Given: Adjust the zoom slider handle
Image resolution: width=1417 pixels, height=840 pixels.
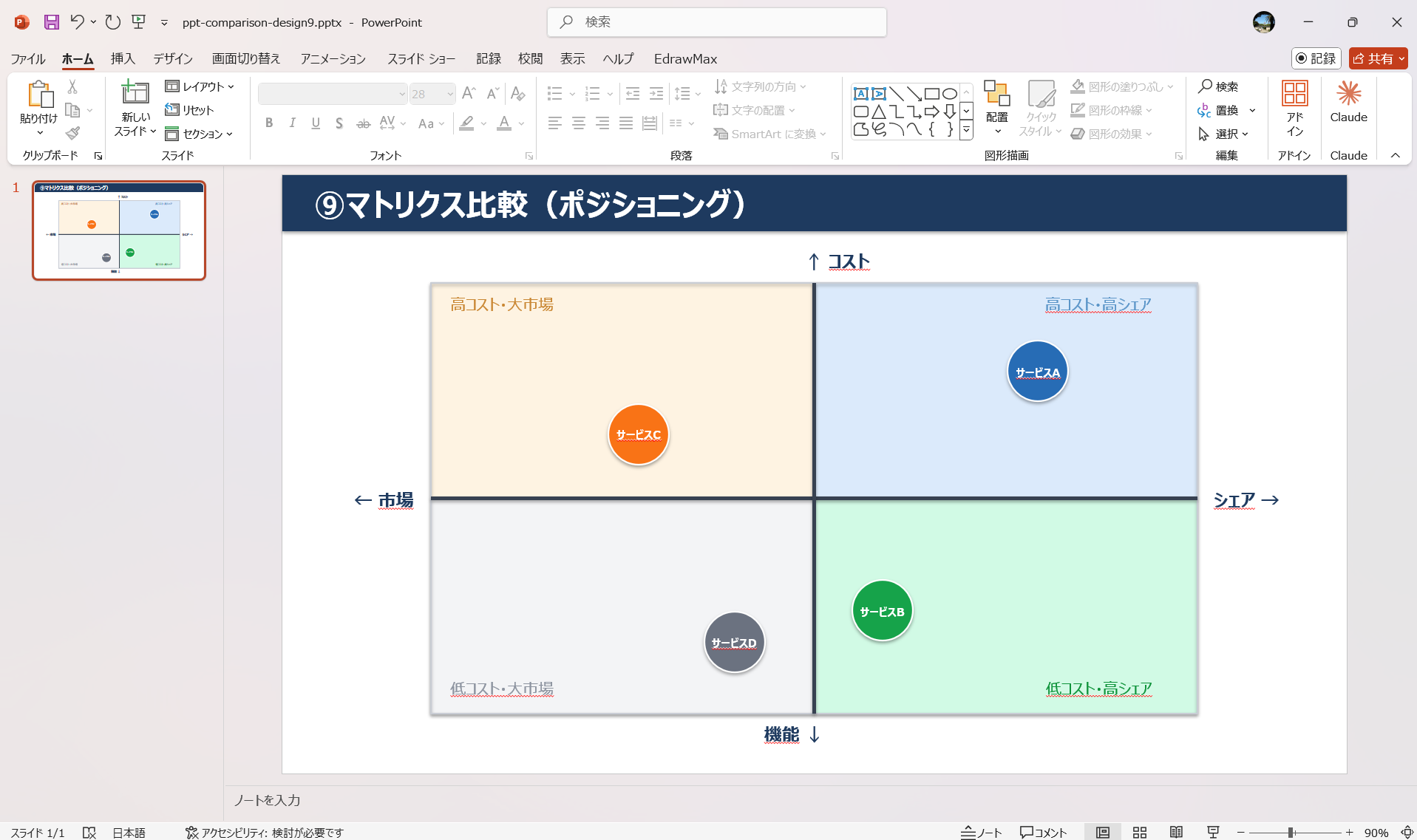Looking at the screenshot, I should pyautogui.click(x=1291, y=832).
